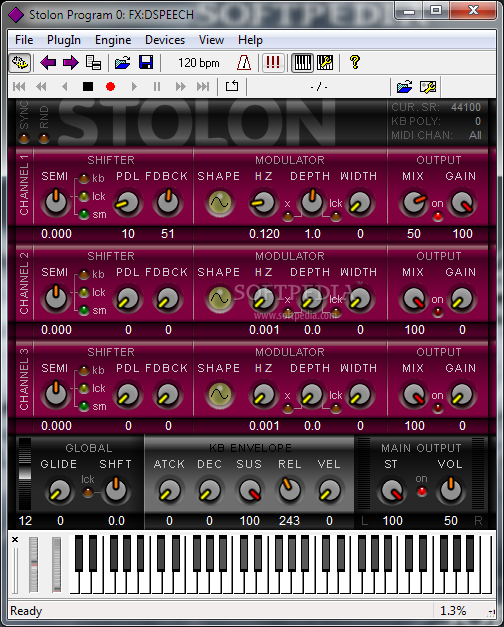Click the fast rewind transport button
This screenshot has height=627, width=504.
click(41, 87)
